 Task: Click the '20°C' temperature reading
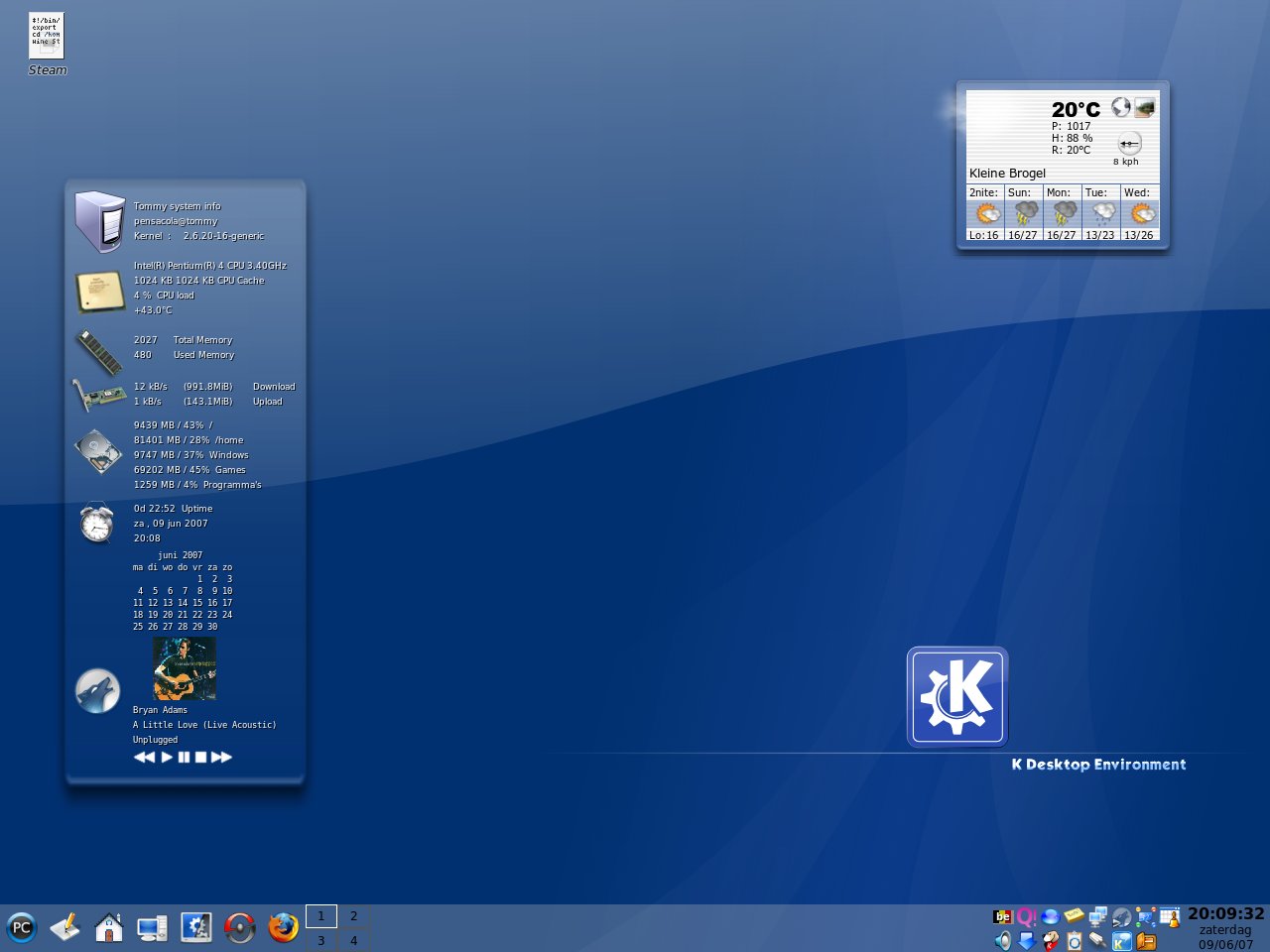click(x=1076, y=109)
